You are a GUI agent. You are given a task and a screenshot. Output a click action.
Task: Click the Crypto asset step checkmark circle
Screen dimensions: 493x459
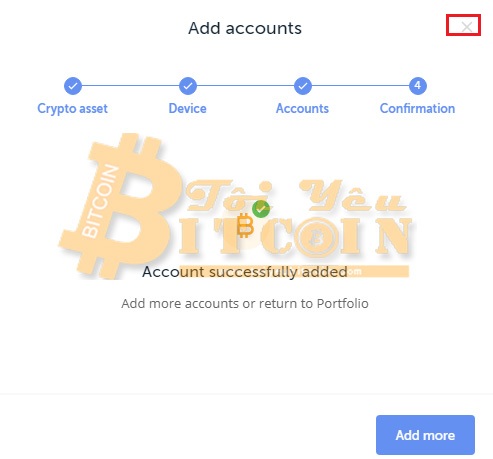[x=73, y=86]
